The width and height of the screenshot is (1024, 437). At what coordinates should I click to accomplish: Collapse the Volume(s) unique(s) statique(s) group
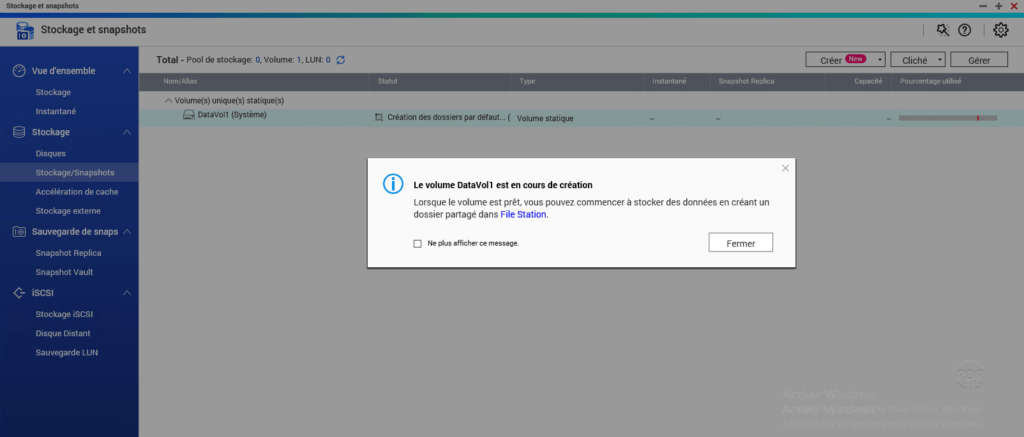click(167, 100)
